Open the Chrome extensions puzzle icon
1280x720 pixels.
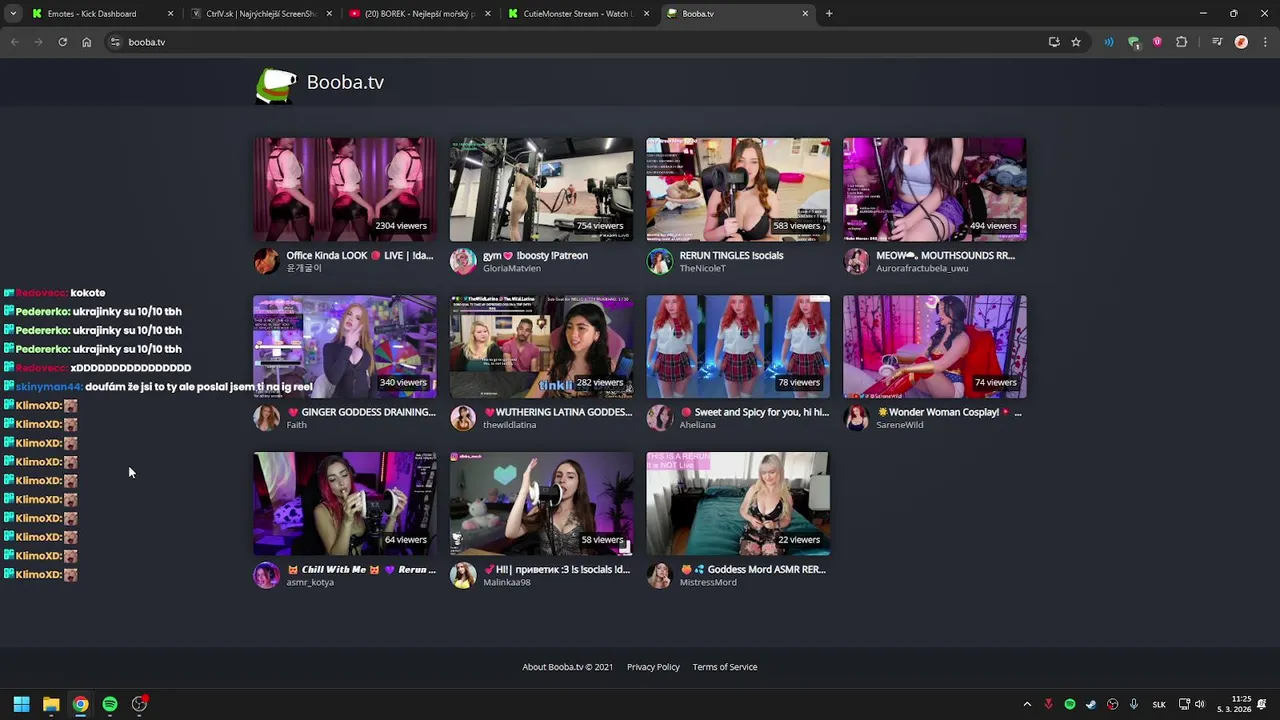1182,42
